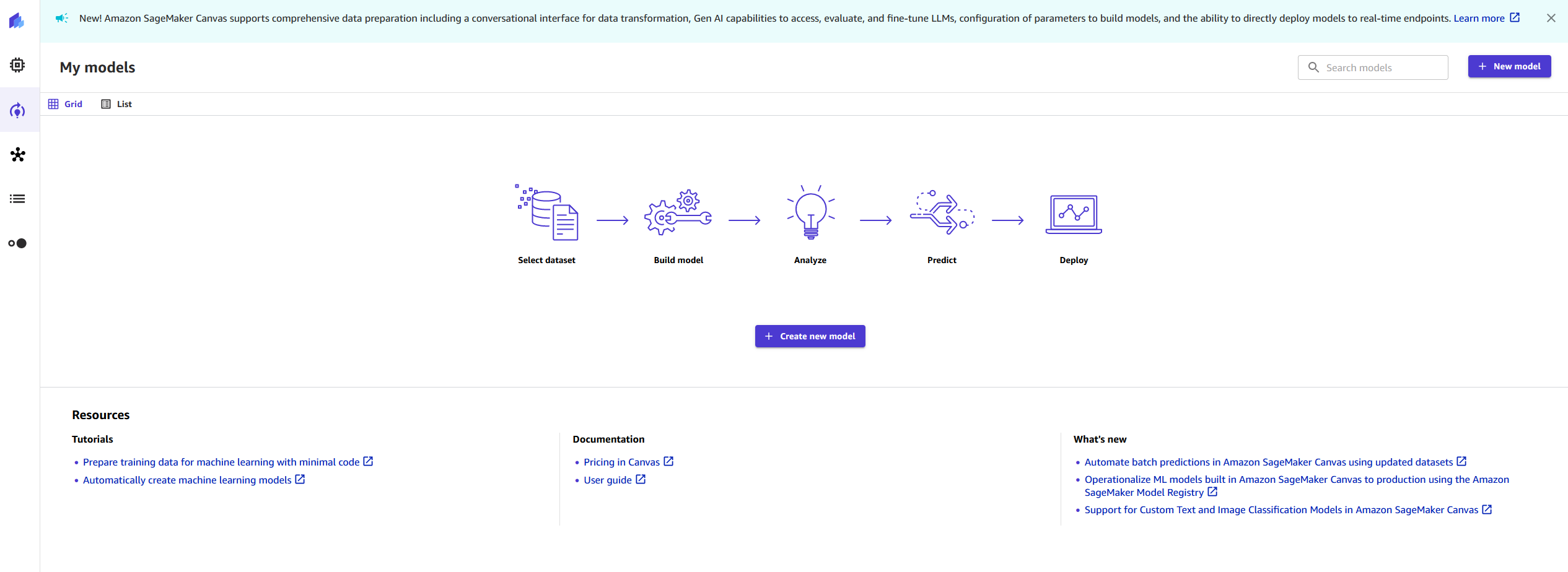This screenshot has height=572, width=1568.
Task: Dismiss the announcement banner with the X
Action: (1551, 18)
